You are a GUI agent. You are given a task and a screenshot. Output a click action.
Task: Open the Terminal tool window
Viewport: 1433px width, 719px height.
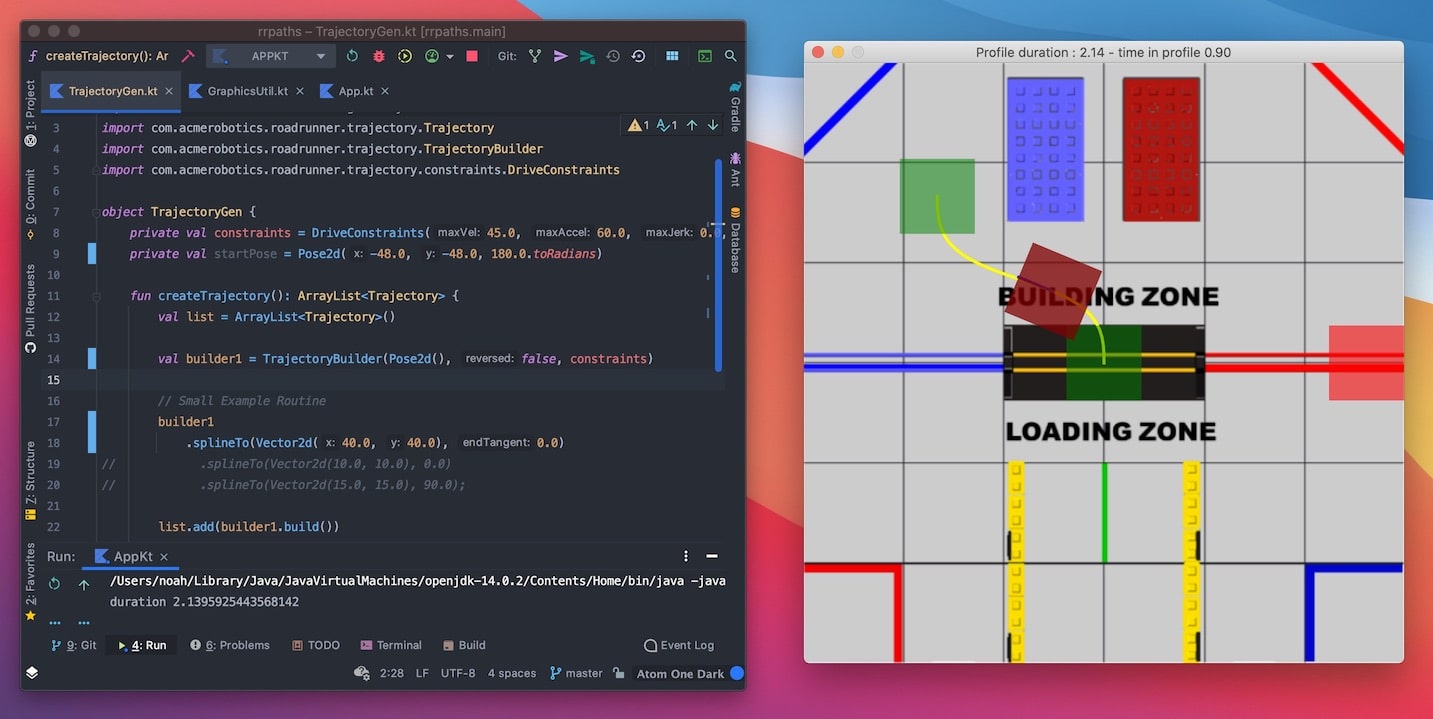pos(391,645)
